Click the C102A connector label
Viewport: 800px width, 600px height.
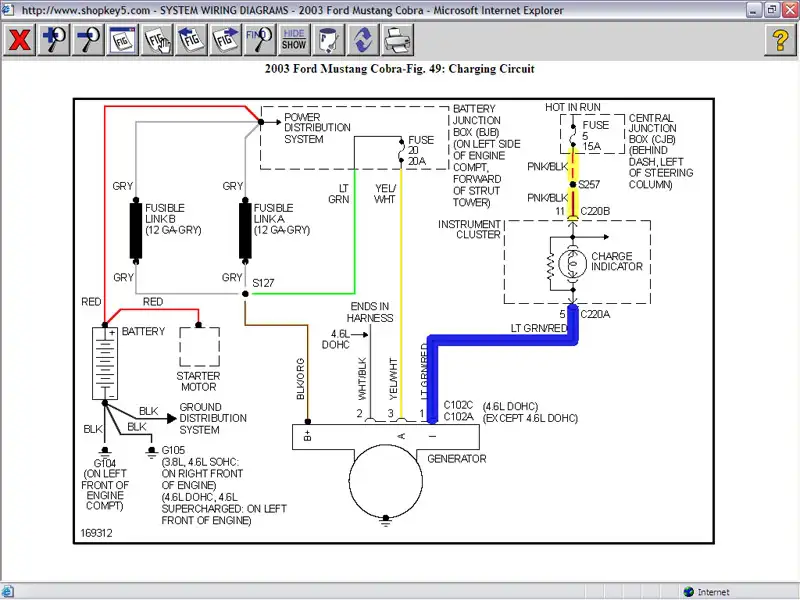tap(458, 417)
